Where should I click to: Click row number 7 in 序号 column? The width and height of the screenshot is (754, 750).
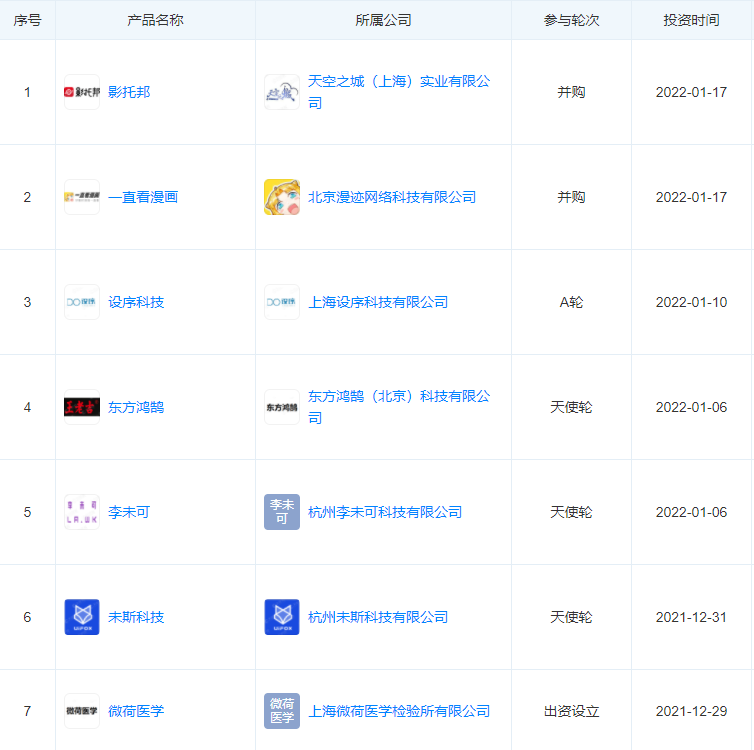pos(27,711)
